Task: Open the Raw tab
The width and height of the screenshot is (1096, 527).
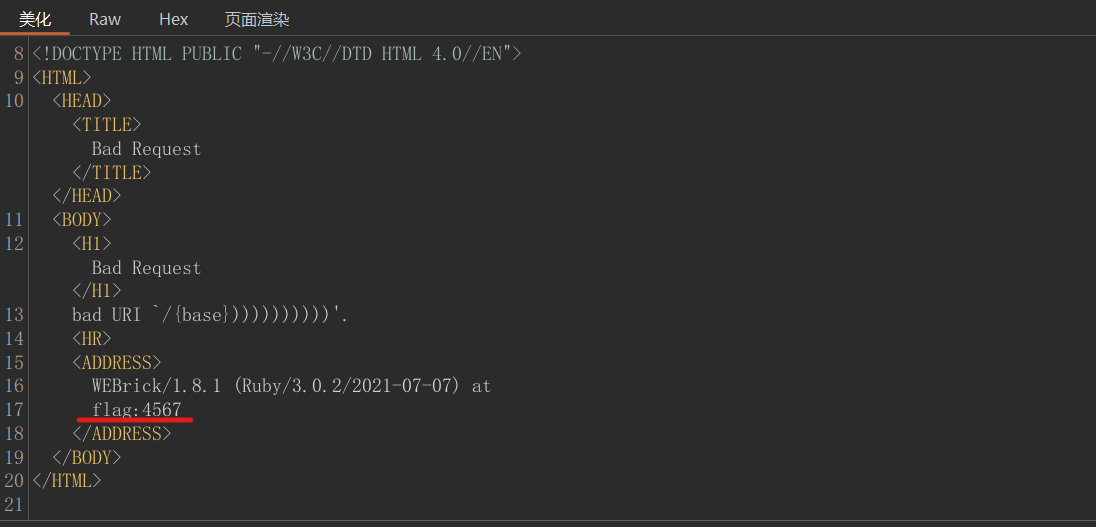Action: (x=105, y=19)
